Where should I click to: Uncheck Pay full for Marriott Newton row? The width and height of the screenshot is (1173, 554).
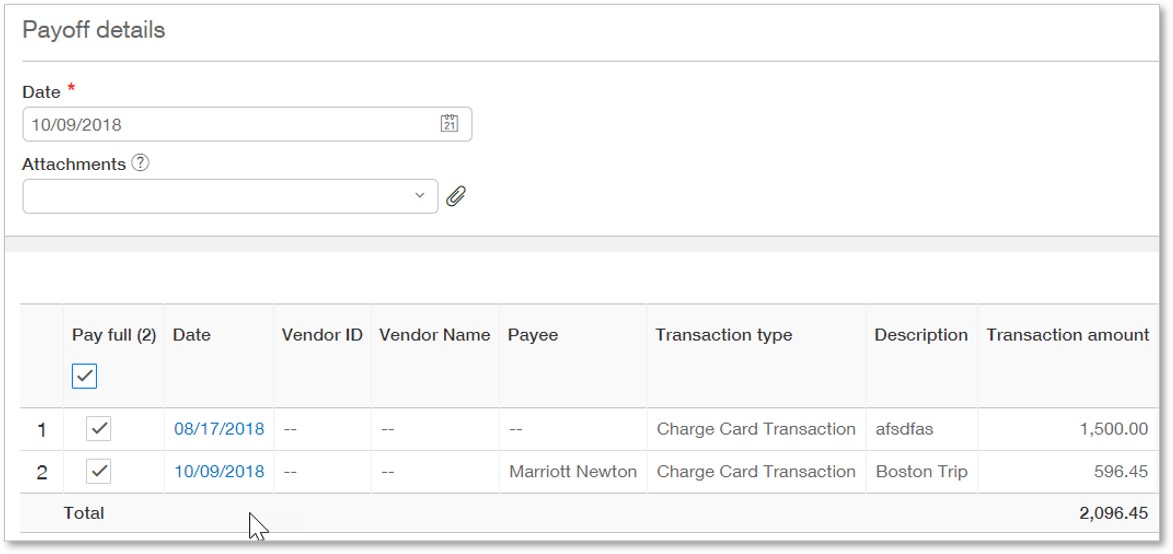pos(98,471)
